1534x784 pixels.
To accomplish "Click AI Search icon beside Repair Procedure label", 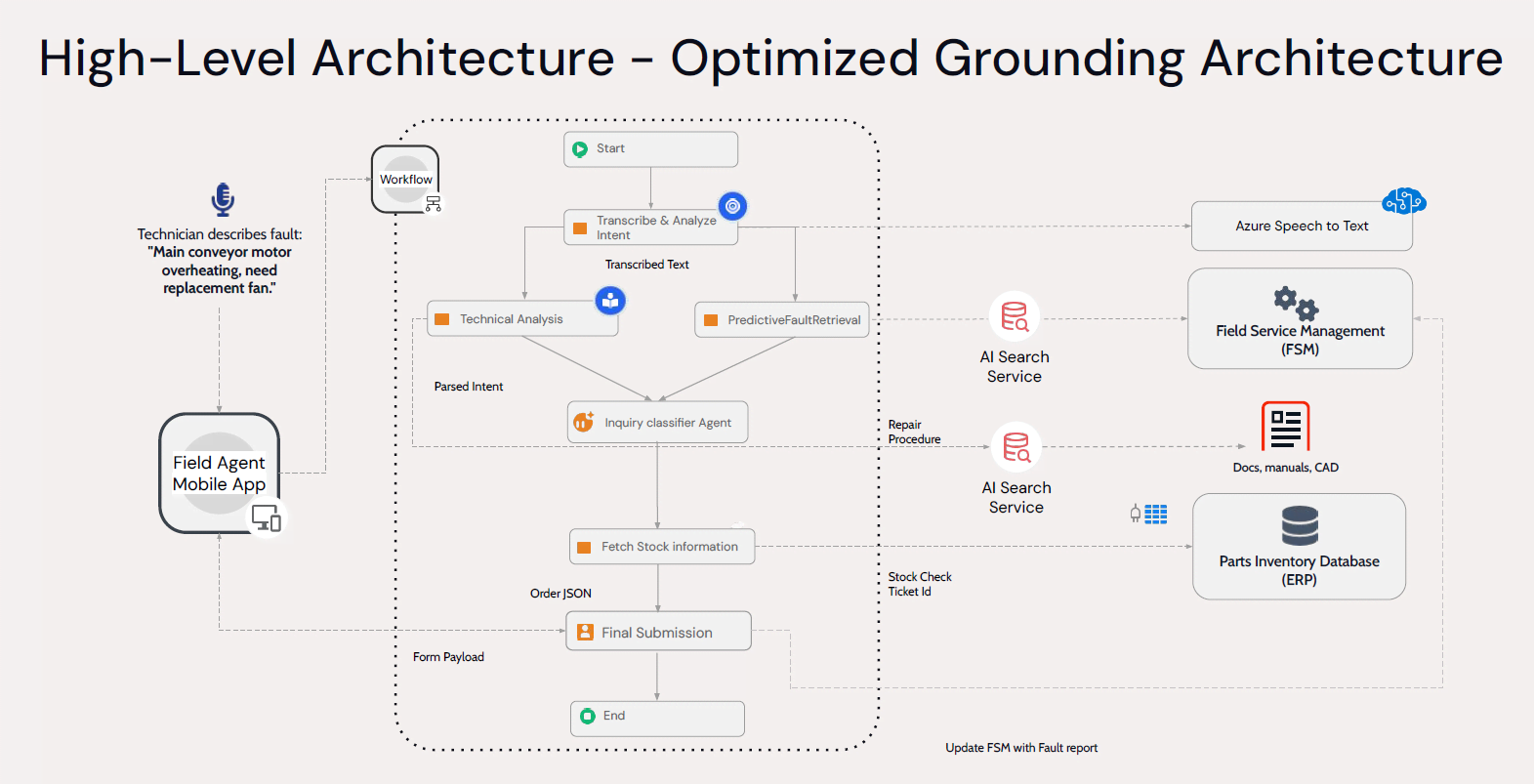I will click(x=1016, y=447).
